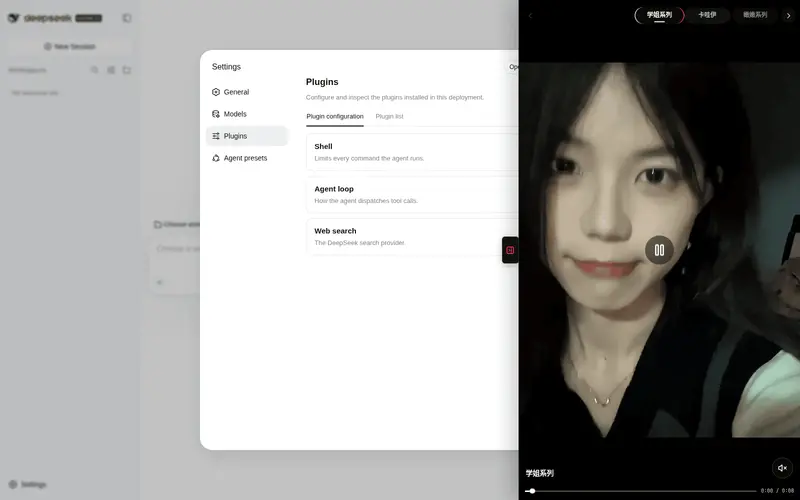
Task: Click the grid icon in the sidebar header
Action: (111, 70)
